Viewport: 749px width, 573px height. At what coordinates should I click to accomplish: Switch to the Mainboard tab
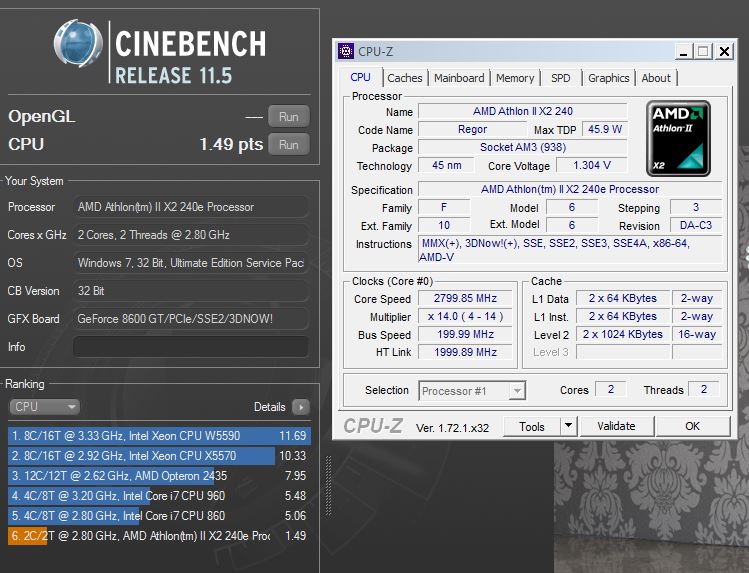coord(459,78)
